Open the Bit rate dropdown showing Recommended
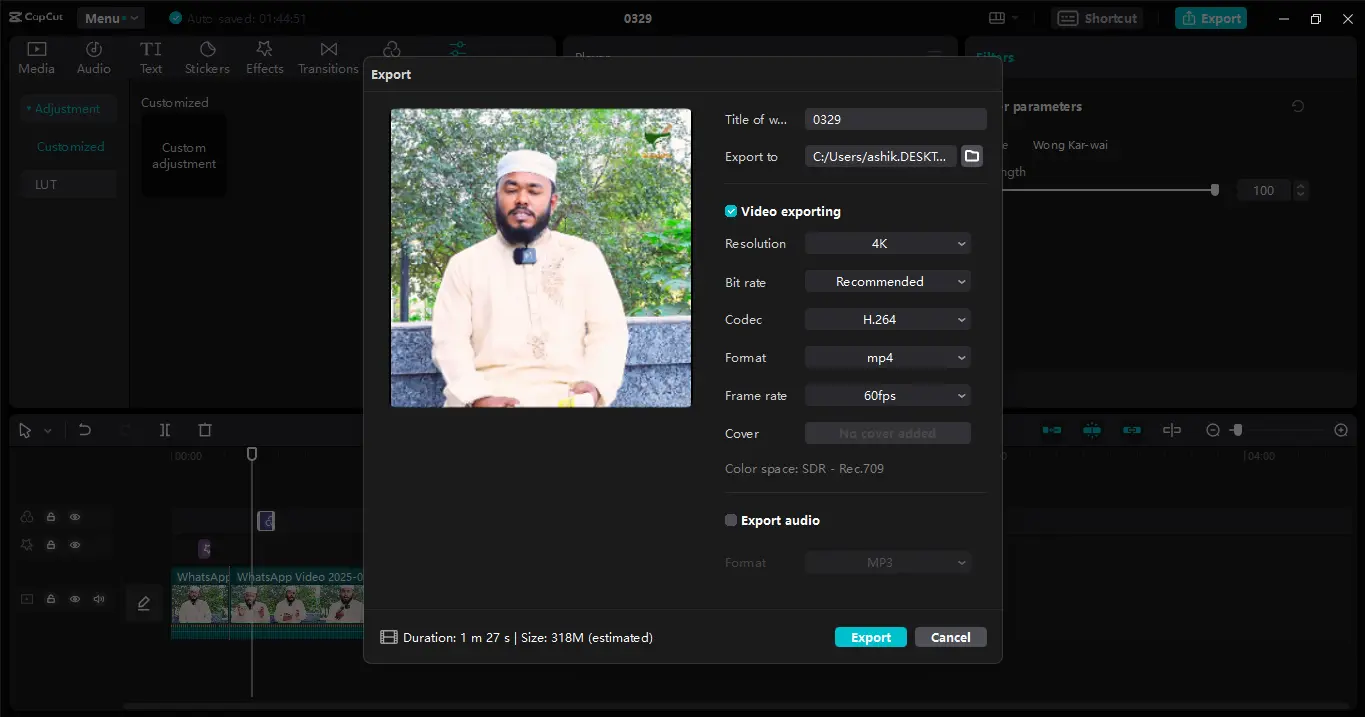The width and height of the screenshot is (1365, 717). click(888, 281)
